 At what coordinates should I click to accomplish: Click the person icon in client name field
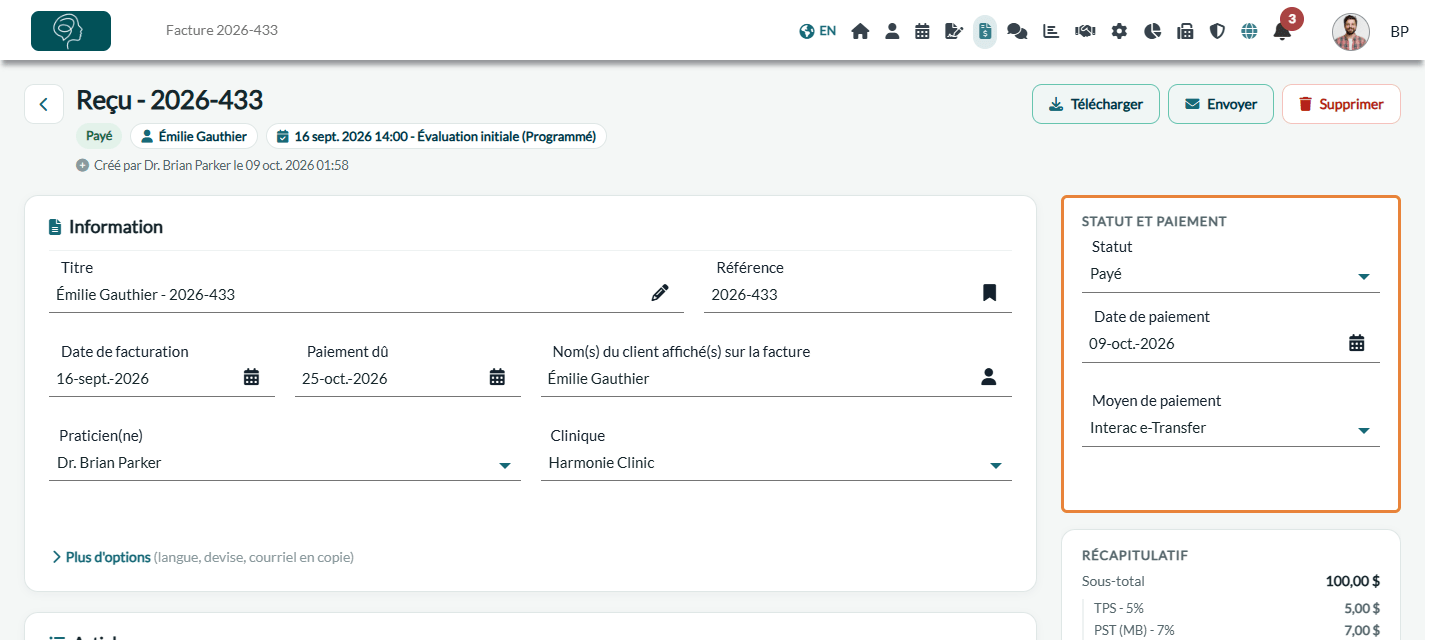[x=989, y=377]
